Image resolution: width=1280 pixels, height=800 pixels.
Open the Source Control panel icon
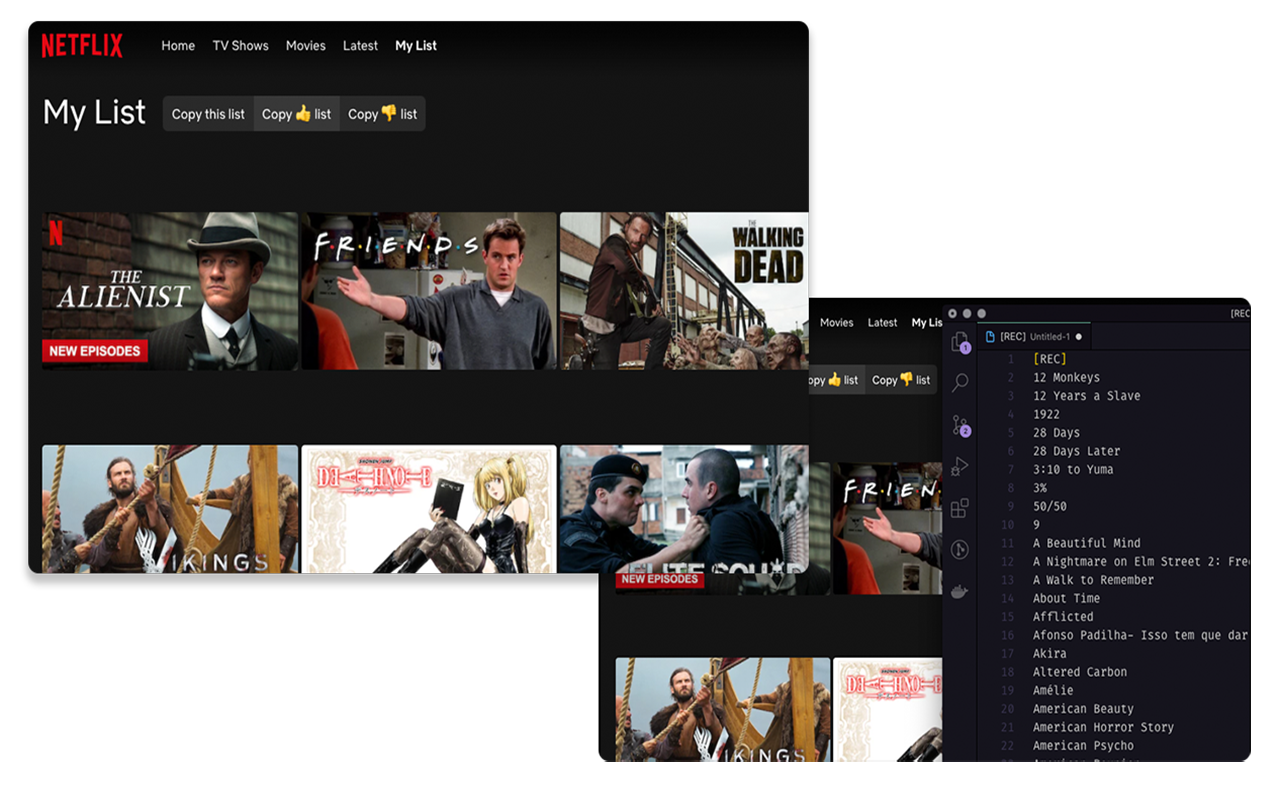point(960,425)
